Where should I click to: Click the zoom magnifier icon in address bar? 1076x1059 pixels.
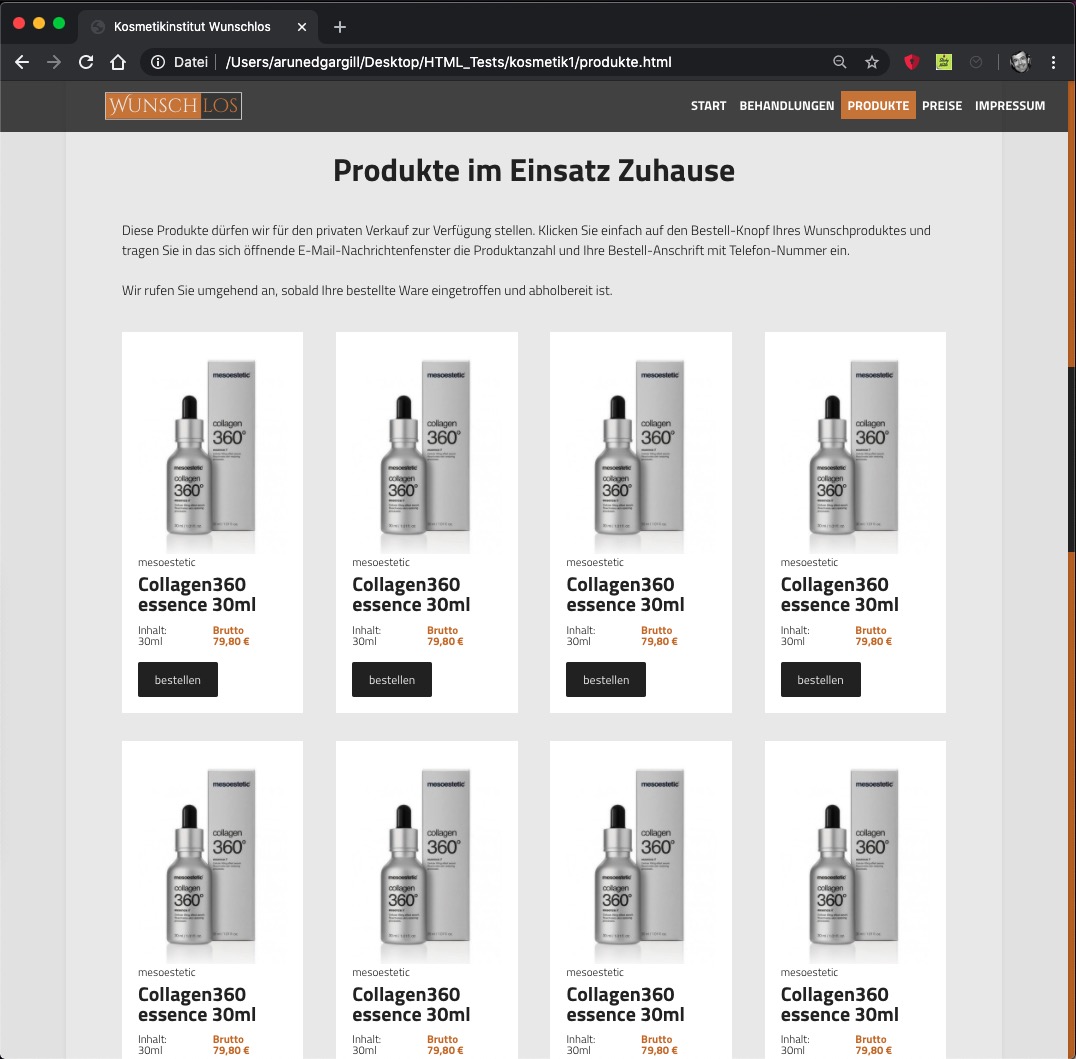[839, 62]
